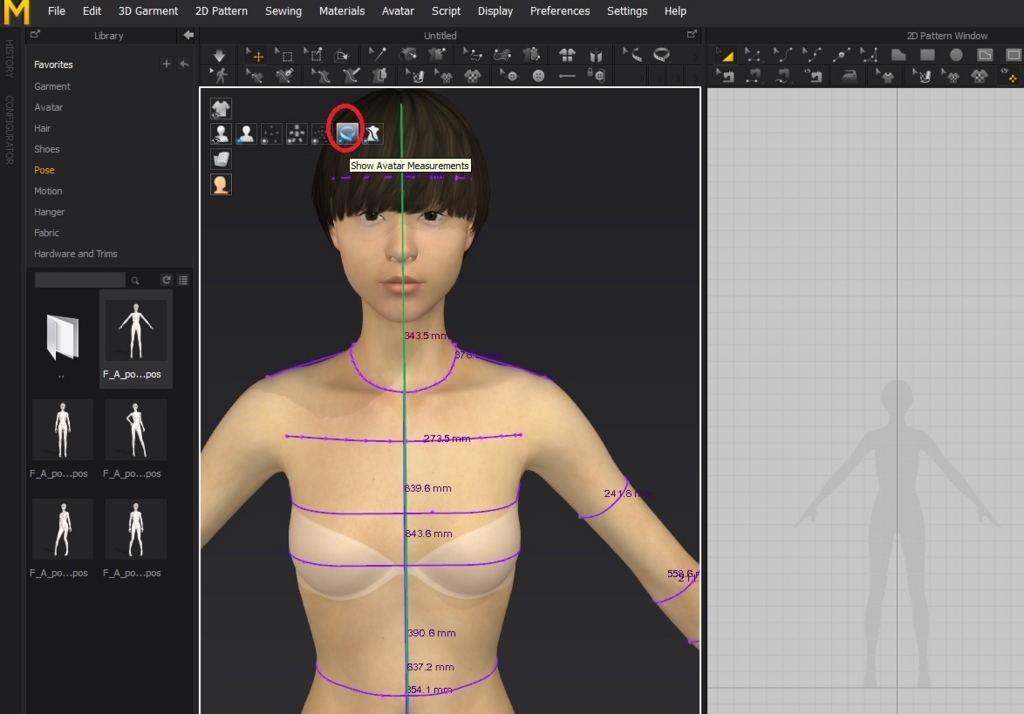Choose the dashed box Select Mesh tool
This screenshot has height=714, width=1024.
(x=284, y=56)
